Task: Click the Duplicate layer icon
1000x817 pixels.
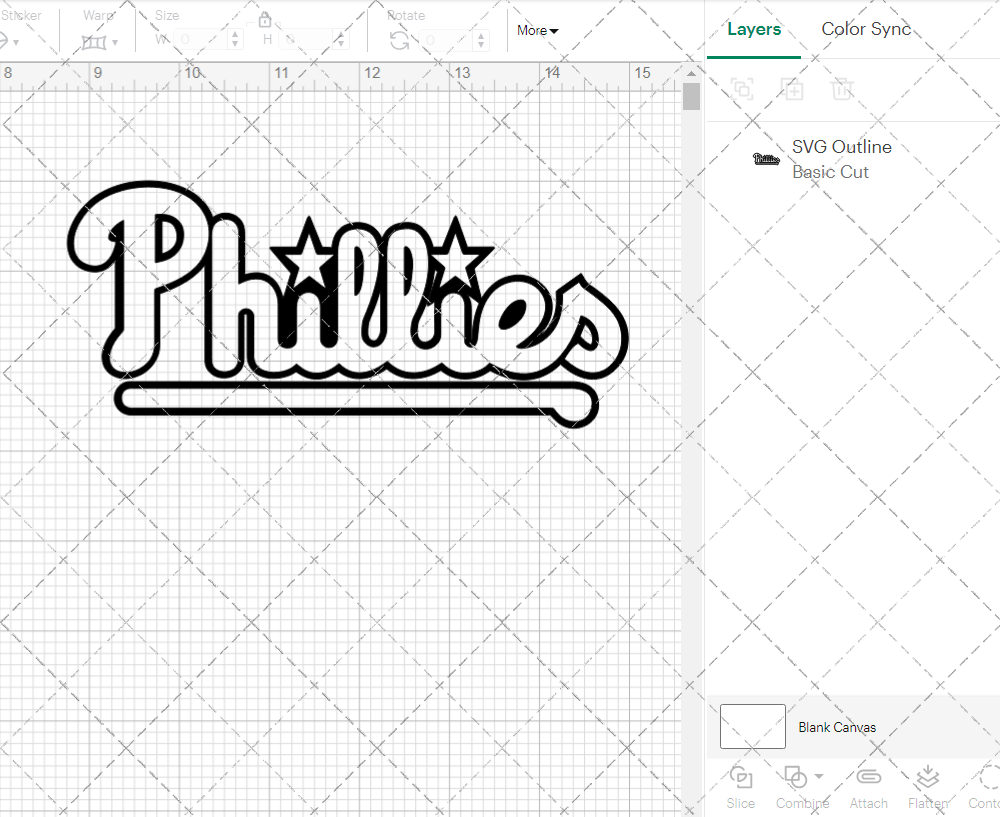Action: 792,89
